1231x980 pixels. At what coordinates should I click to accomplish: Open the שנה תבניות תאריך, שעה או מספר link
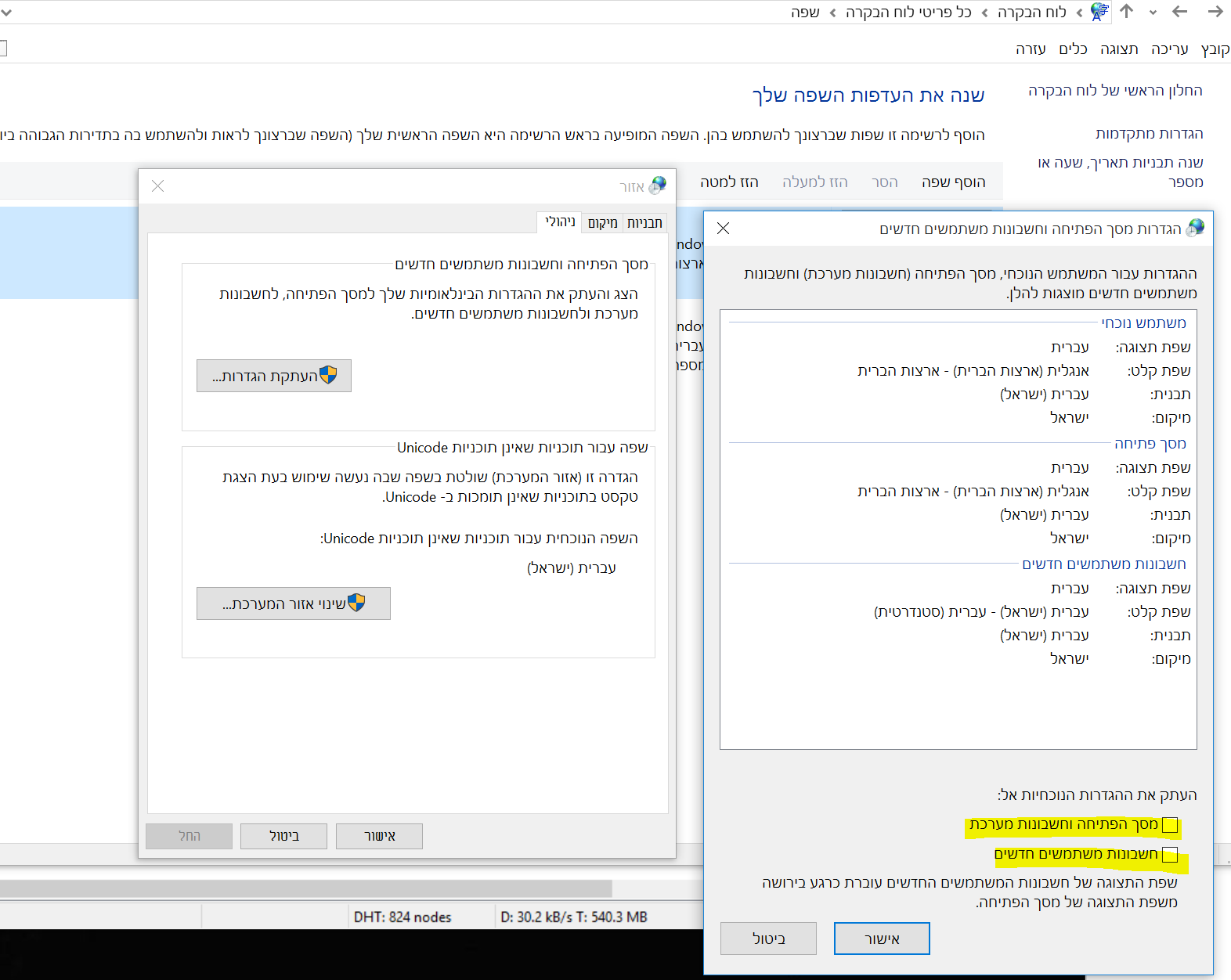click(1121, 172)
